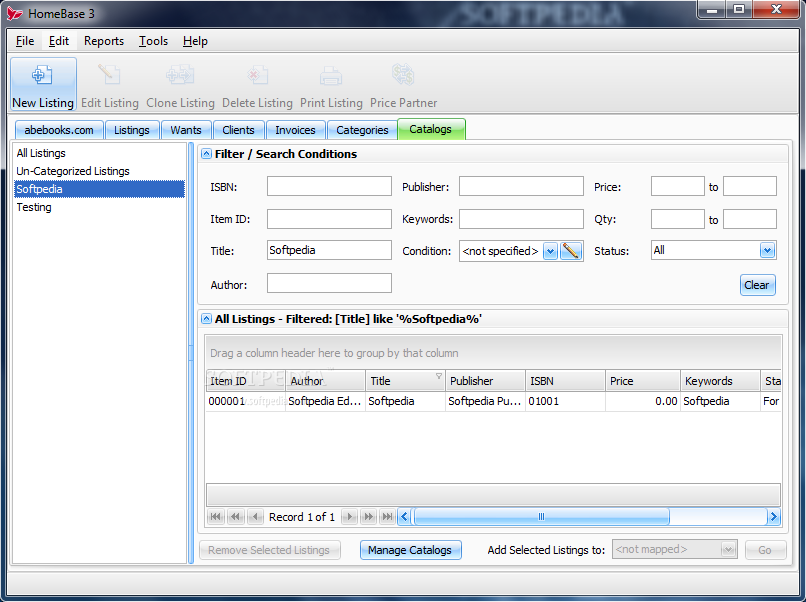Go to last record in navigator
This screenshot has width=806, height=602.
point(387,517)
